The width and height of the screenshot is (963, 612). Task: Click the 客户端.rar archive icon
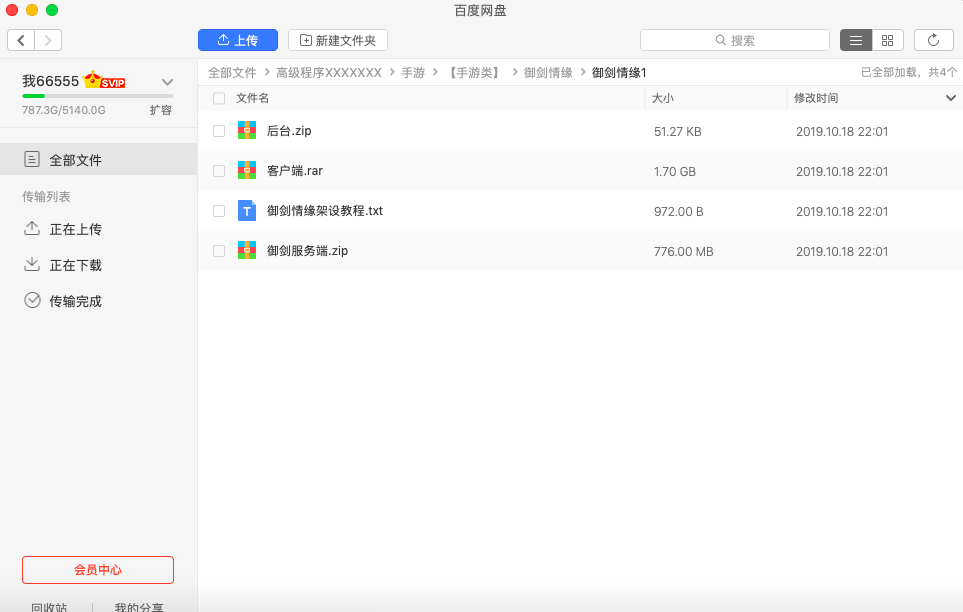coord(247,171)
